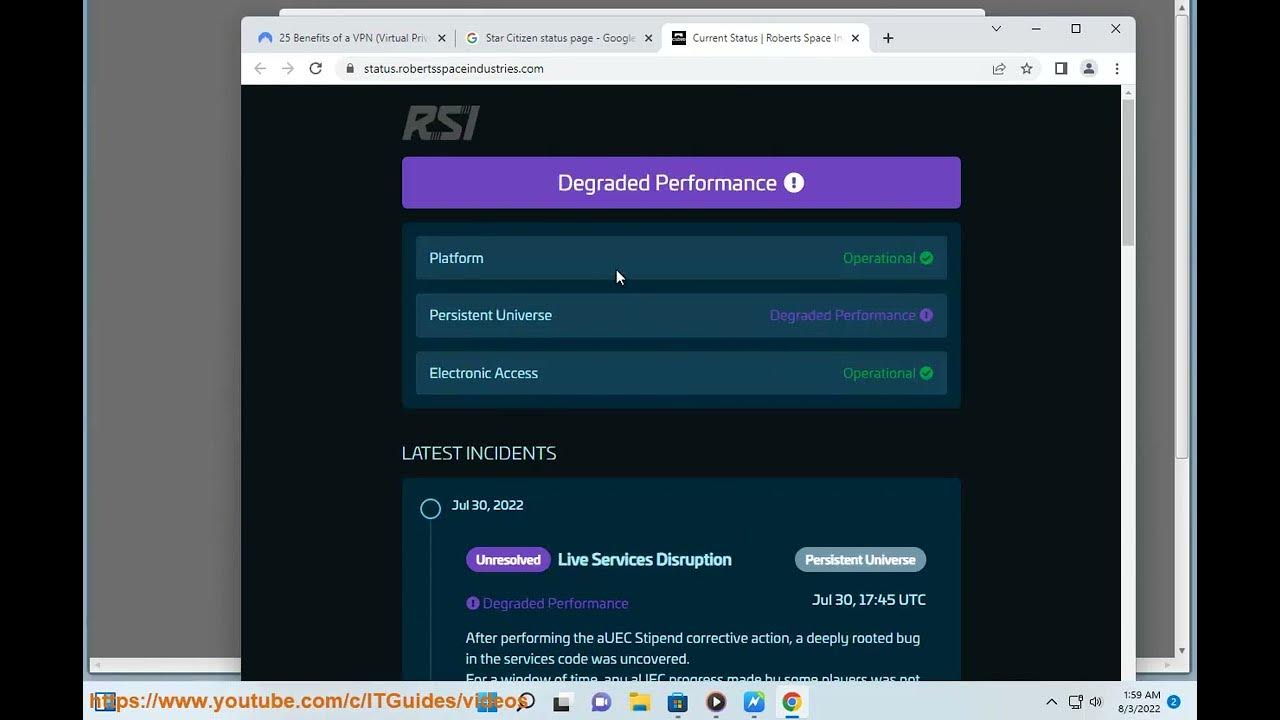Click the network tray icon
Viewport: 1280px width, 720px height.
(1075, 702)
